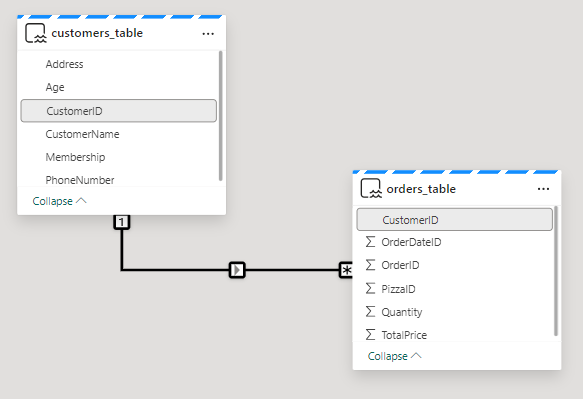Collapse the orders_table field list

[x=394, y=356]
